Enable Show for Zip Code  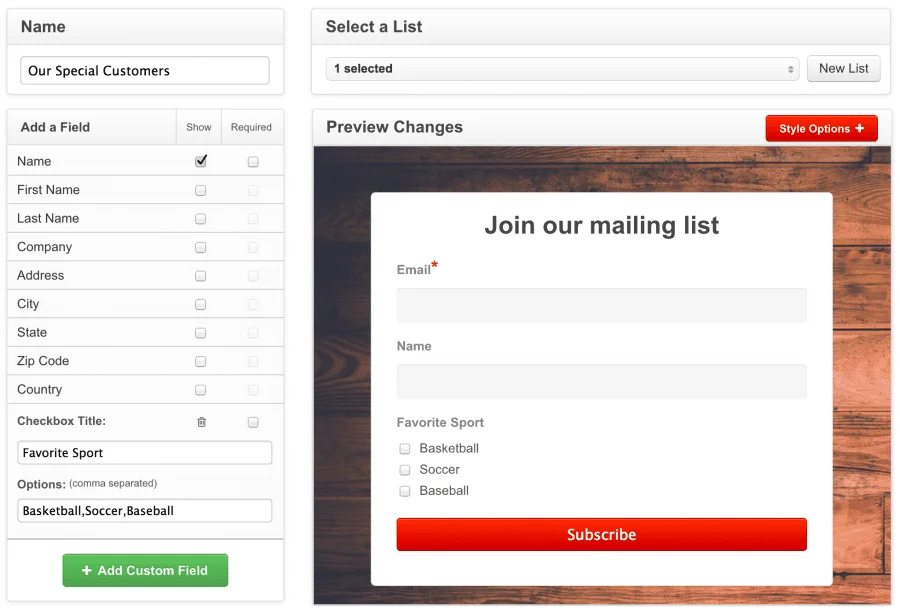tap(199, 361)
